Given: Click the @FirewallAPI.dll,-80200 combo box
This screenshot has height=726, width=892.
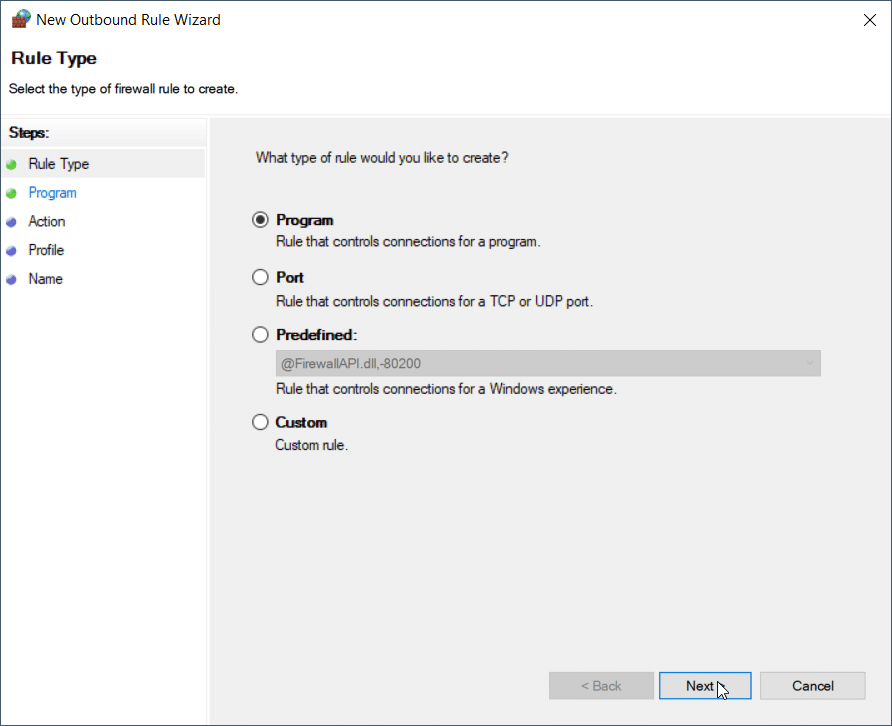Looking at the screenshot, I should pyautogui.click(x=540, y=364).
